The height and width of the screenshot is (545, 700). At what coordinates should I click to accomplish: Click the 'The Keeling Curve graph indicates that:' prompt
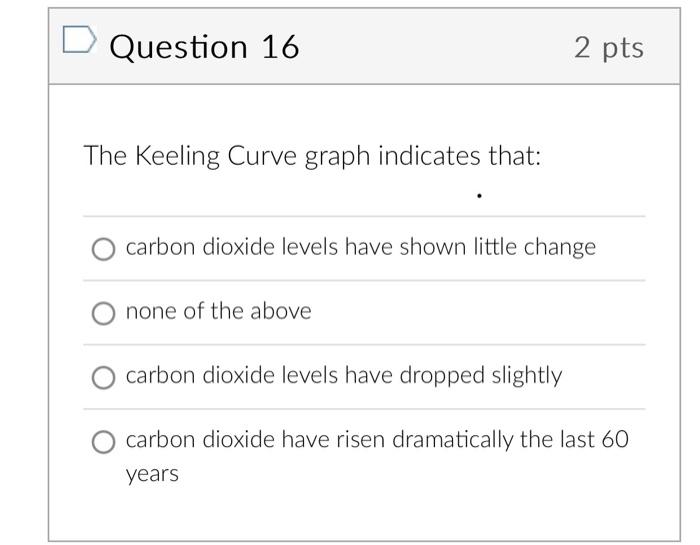(x=312, y=157)
